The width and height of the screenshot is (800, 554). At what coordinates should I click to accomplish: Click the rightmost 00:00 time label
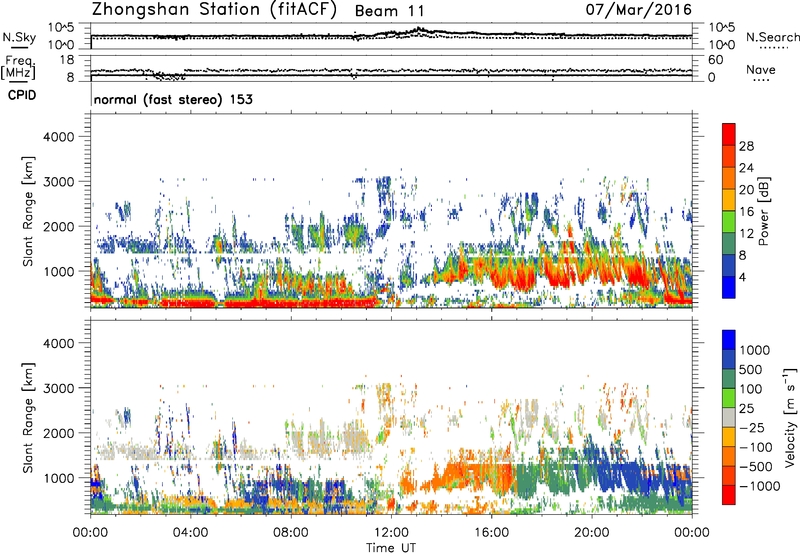point(692,533)
